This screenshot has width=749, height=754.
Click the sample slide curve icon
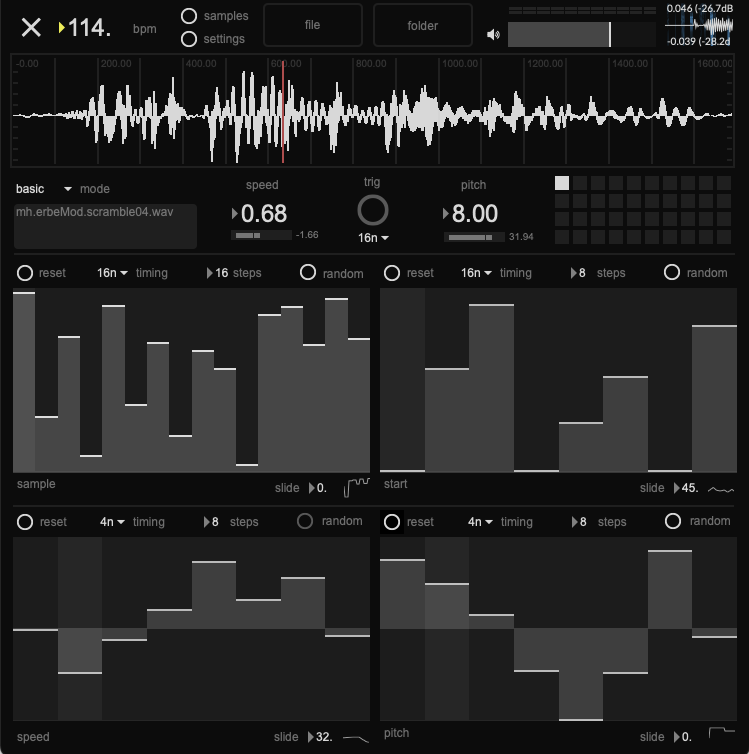(356, 487)
